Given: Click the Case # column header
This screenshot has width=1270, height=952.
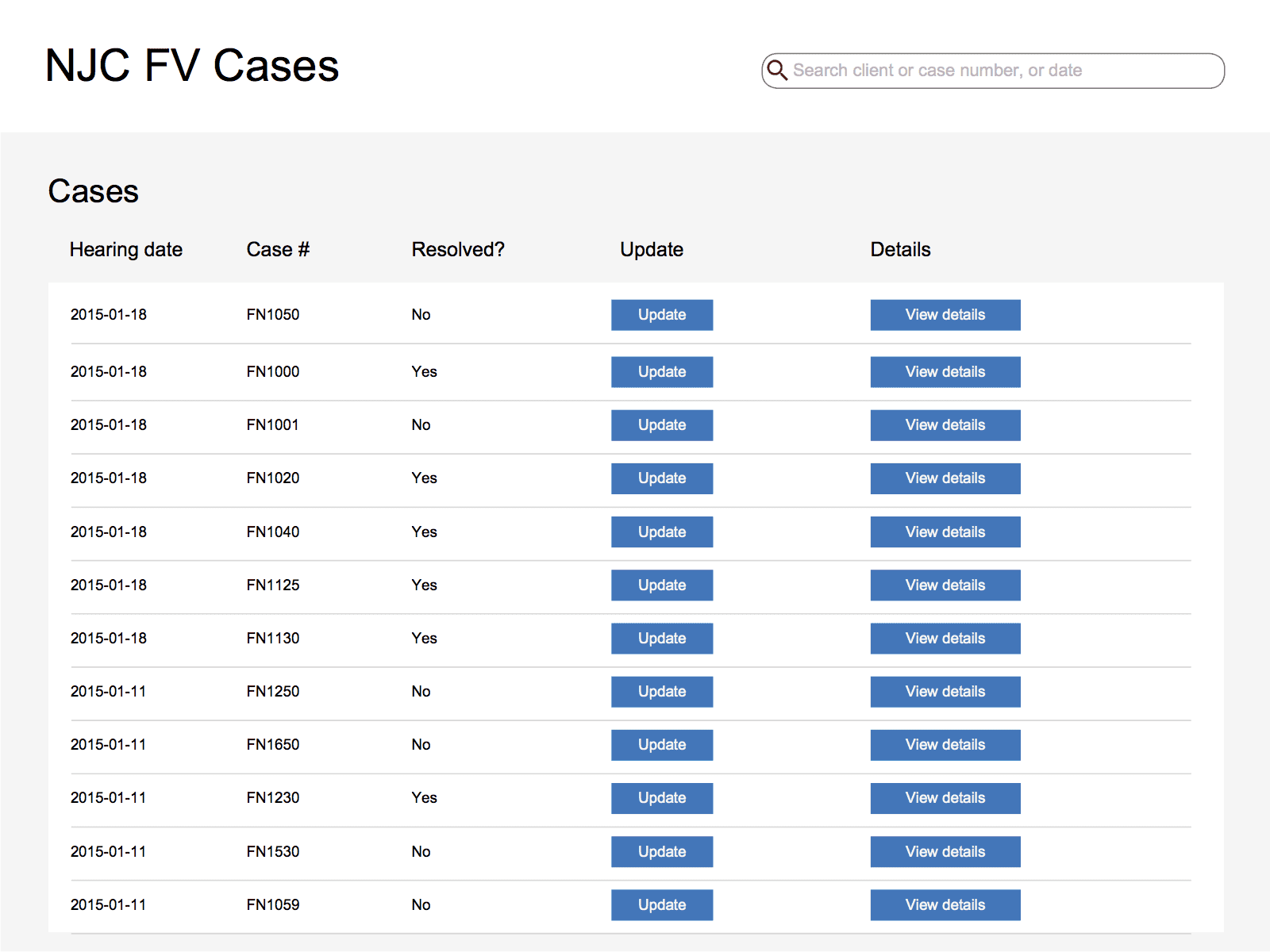Looking at the screenshot, I should pos(278,250).
